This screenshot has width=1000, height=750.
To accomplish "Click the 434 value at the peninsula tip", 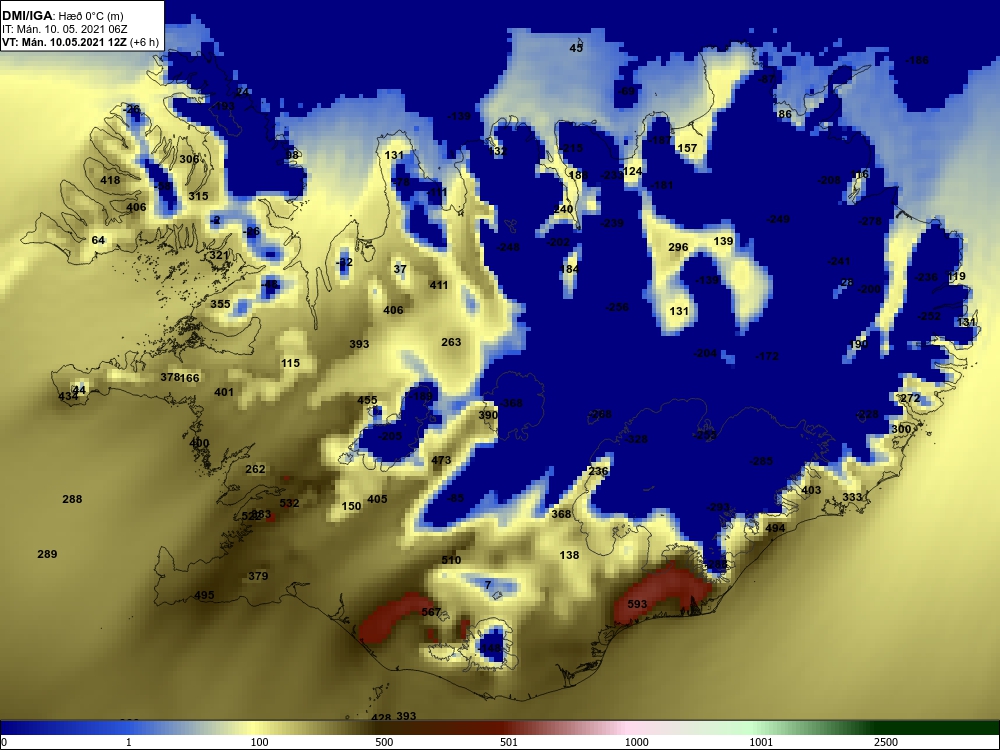I will (68, 396).
